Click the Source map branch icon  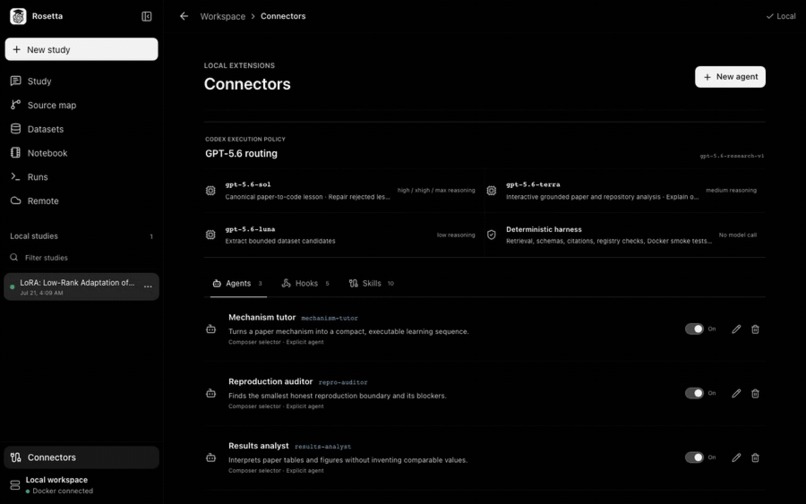click(x=16, y=105)
